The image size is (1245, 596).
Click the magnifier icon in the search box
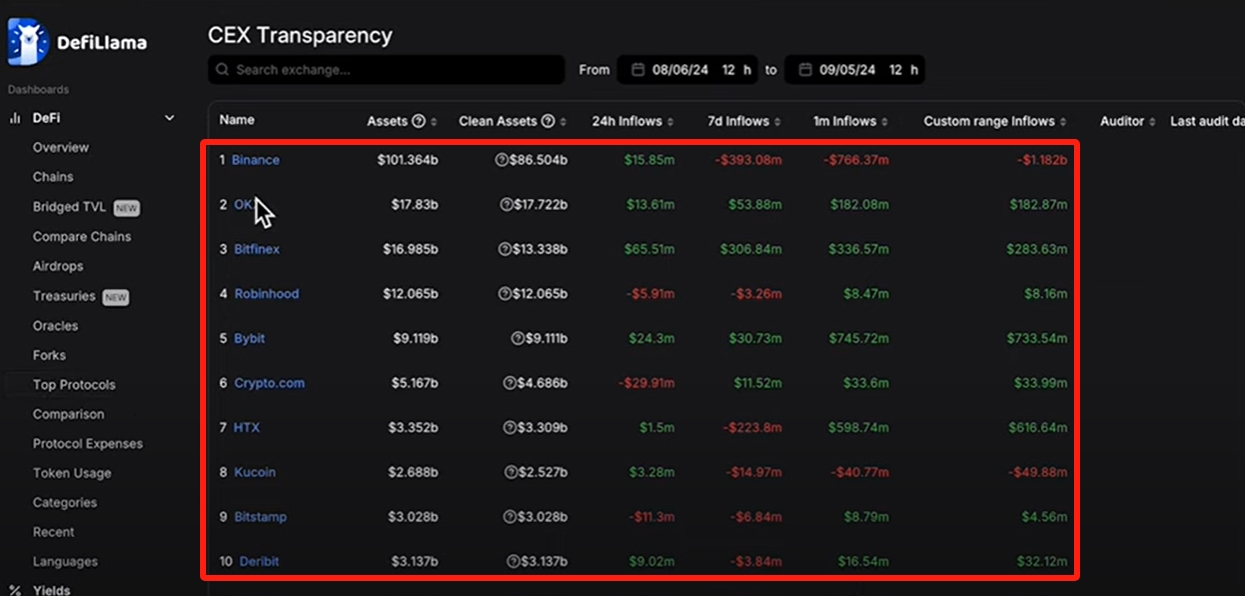[222, 70]
